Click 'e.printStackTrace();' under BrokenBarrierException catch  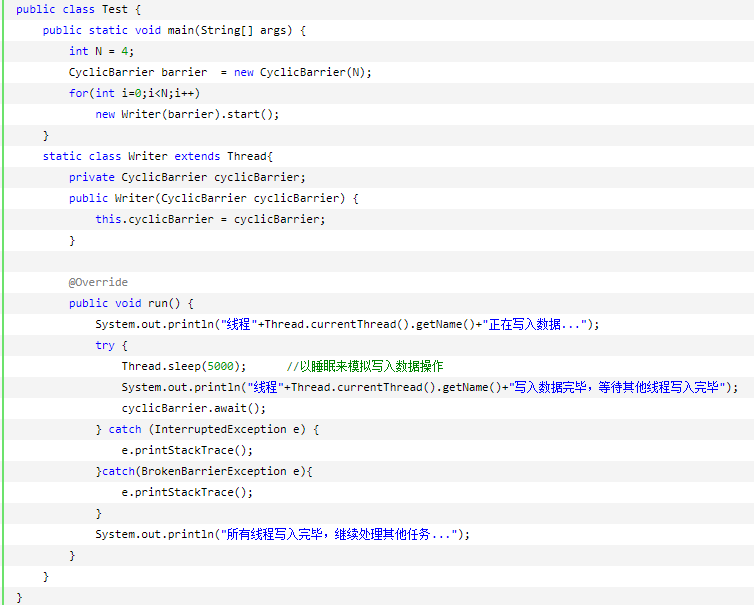(x=187, y=492)
